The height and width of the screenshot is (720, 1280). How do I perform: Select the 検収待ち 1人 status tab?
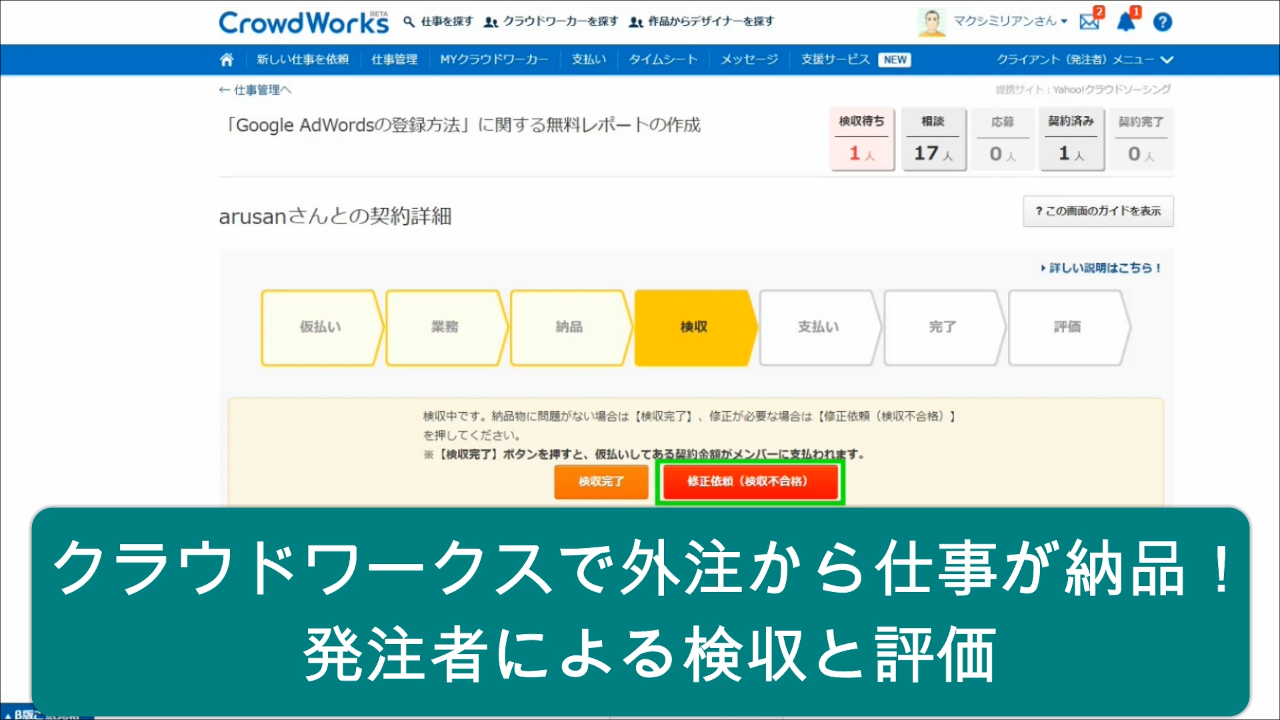coord(861,139)
